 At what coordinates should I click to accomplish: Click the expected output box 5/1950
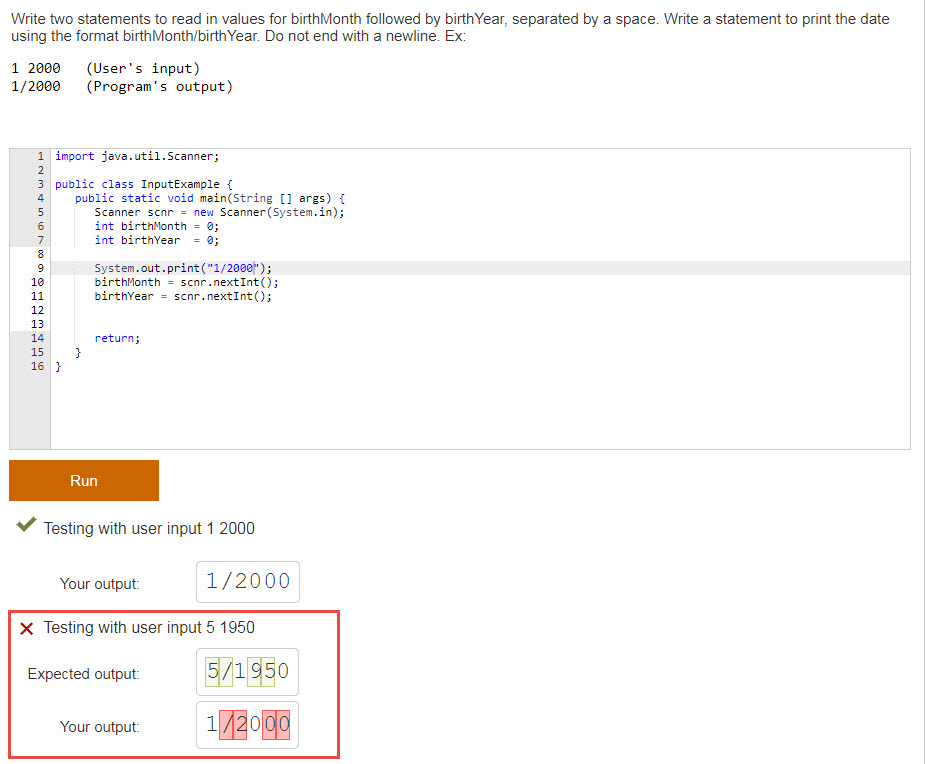[x=247, y=672]
